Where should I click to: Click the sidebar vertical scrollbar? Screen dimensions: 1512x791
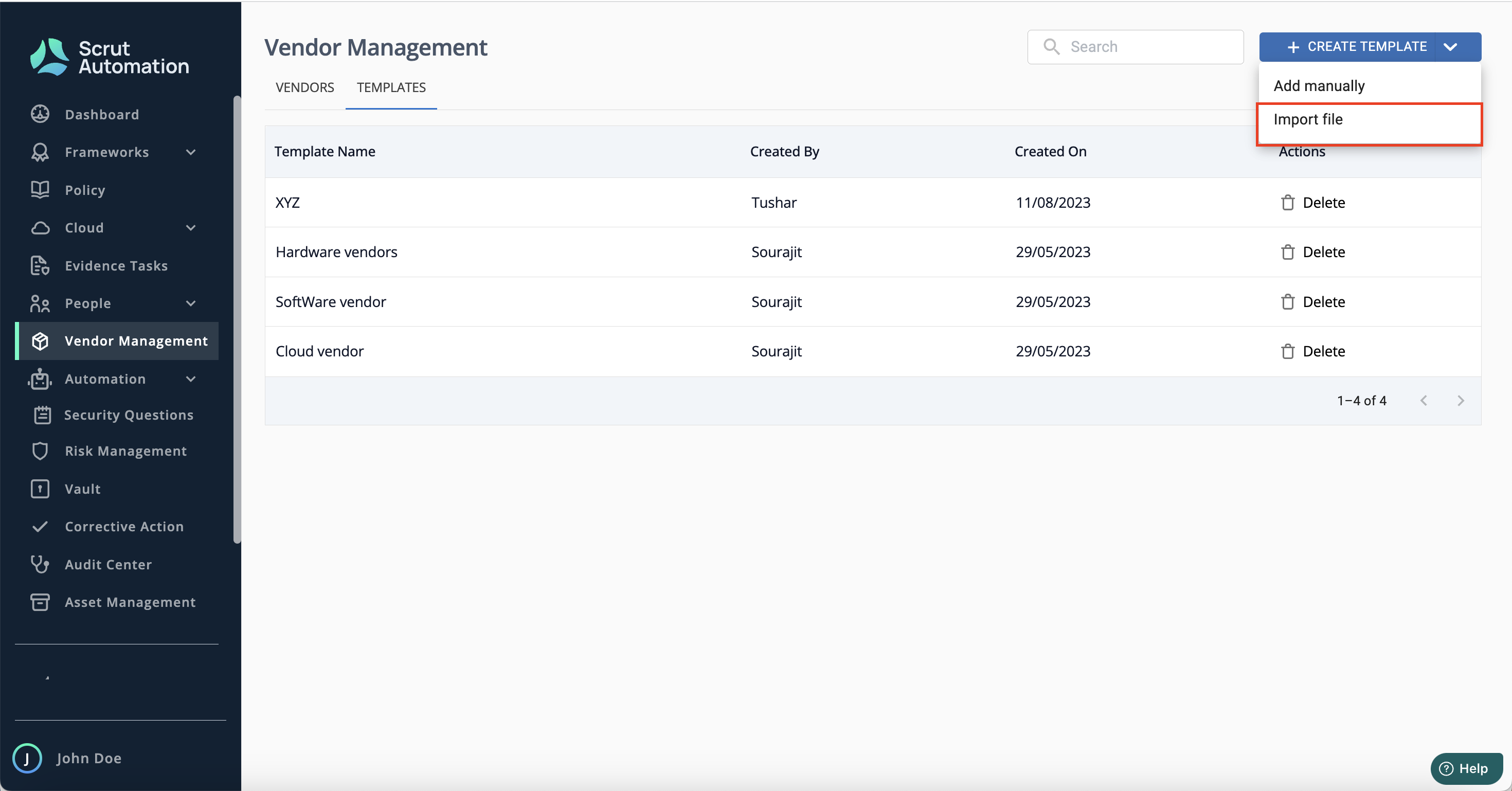pos(237,320)
